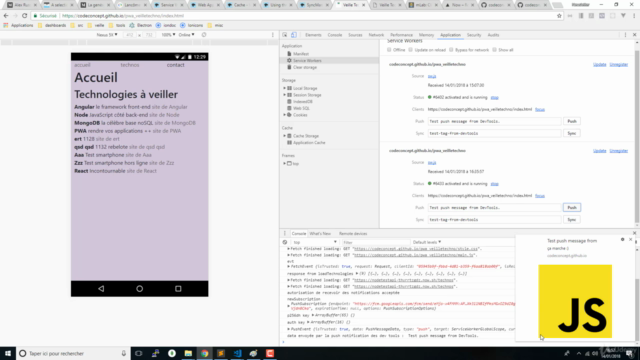Open the console context top dropdown
The image size is (640, 360).
coord(315,242)
